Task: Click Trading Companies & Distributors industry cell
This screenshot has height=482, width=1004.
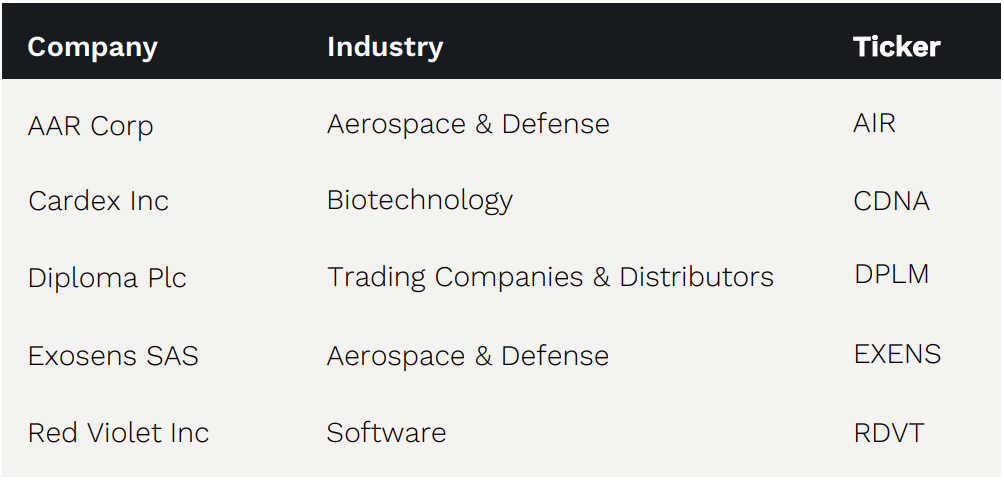Action: (550, 277)
